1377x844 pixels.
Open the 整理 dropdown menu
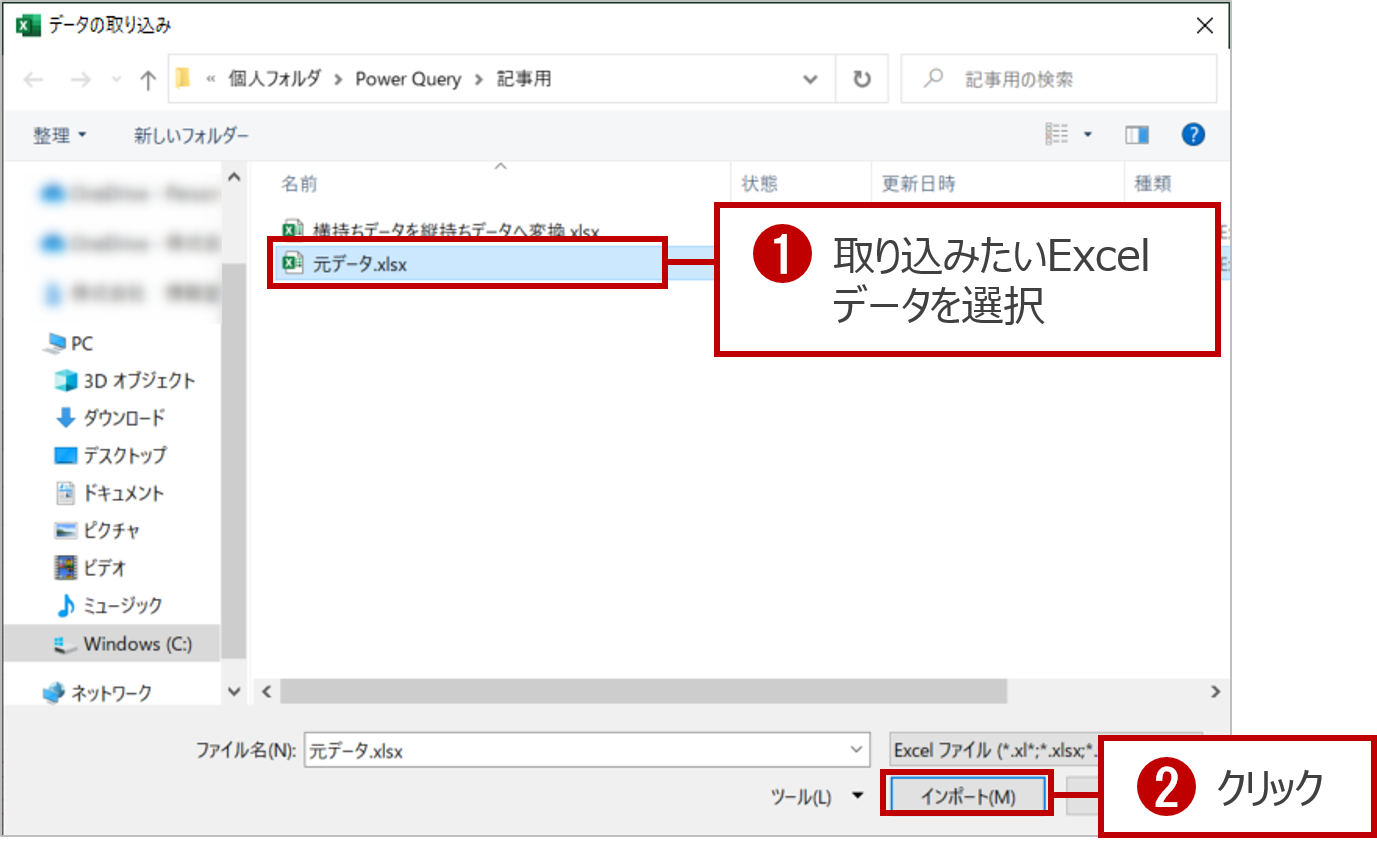click(56, 134)
